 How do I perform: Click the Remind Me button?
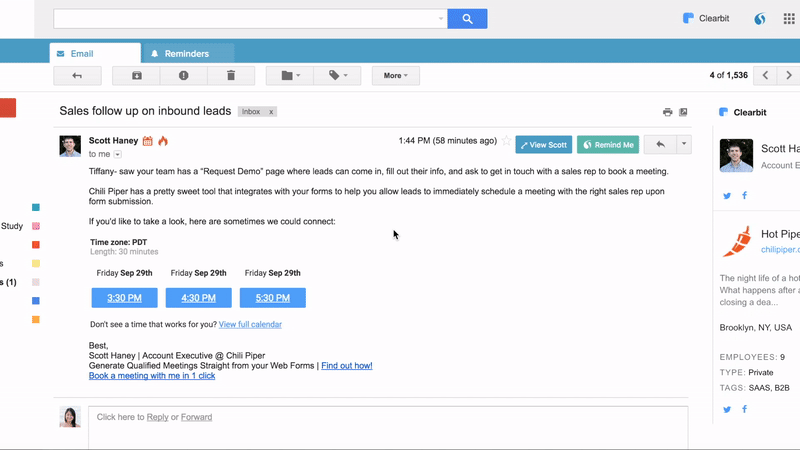coord(608,145)
